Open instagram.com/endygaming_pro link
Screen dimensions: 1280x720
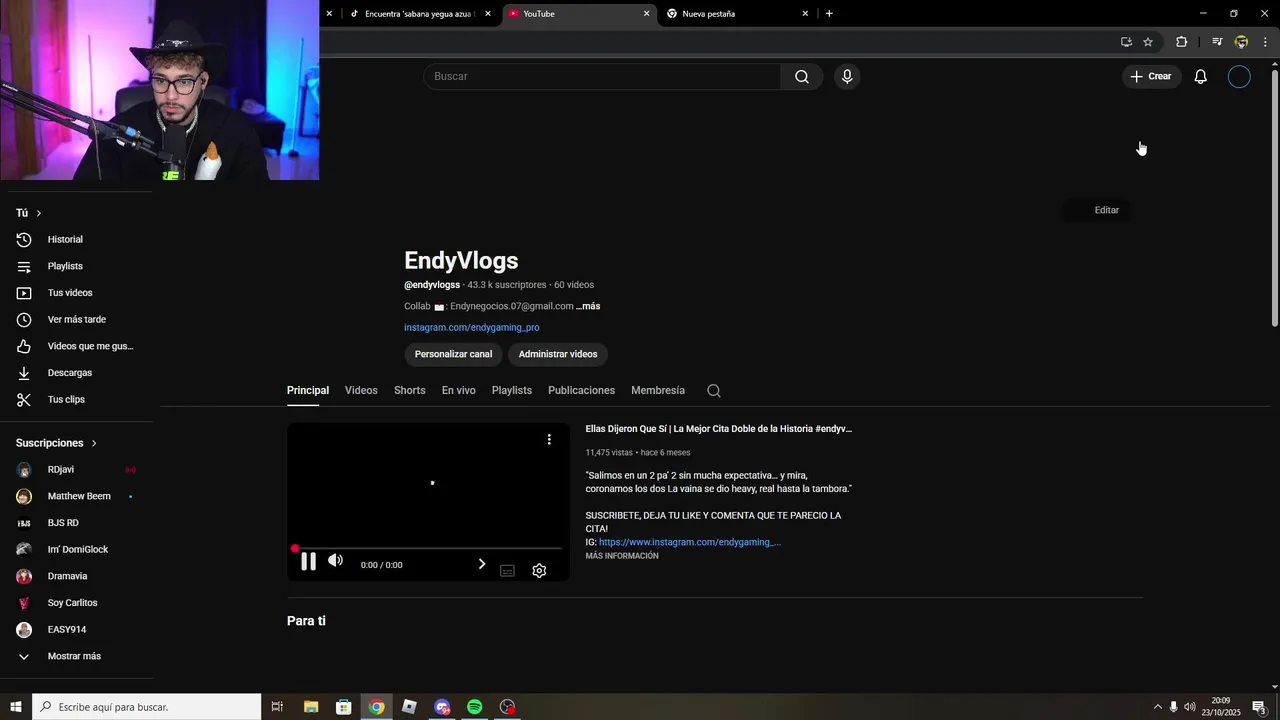tap(472, 328)
